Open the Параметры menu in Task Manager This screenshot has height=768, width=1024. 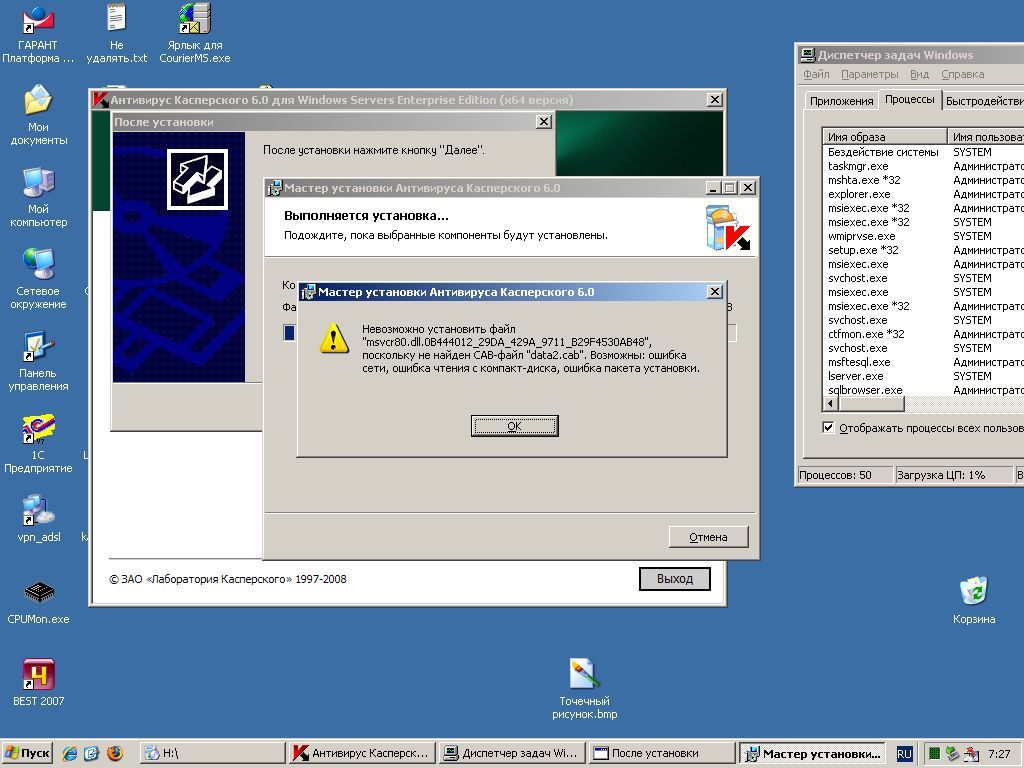click(x=869, y=74)
